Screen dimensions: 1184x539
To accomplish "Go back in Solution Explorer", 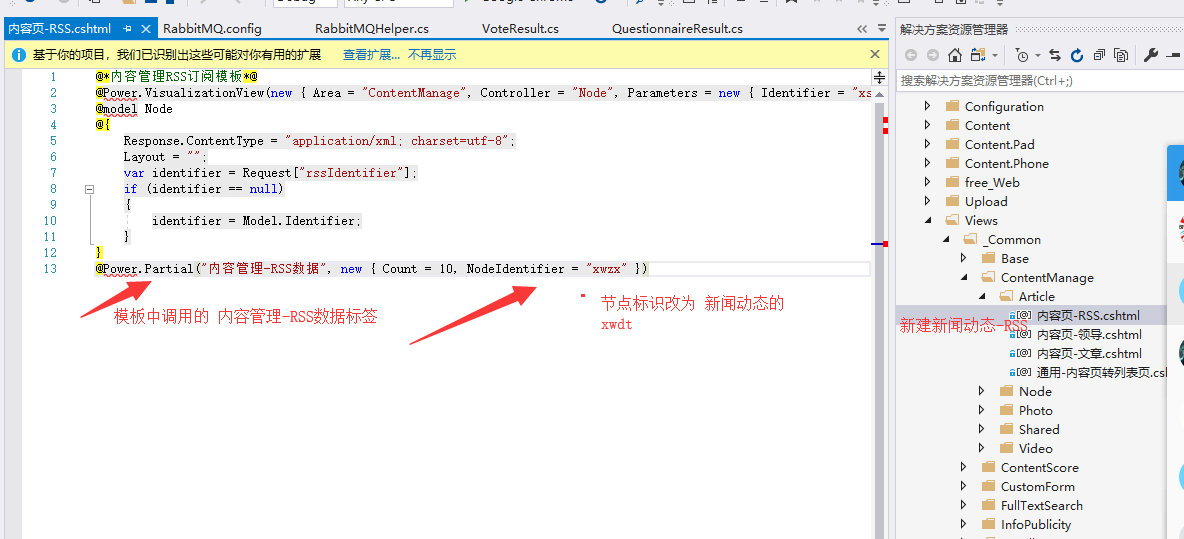I will (911, 55).
